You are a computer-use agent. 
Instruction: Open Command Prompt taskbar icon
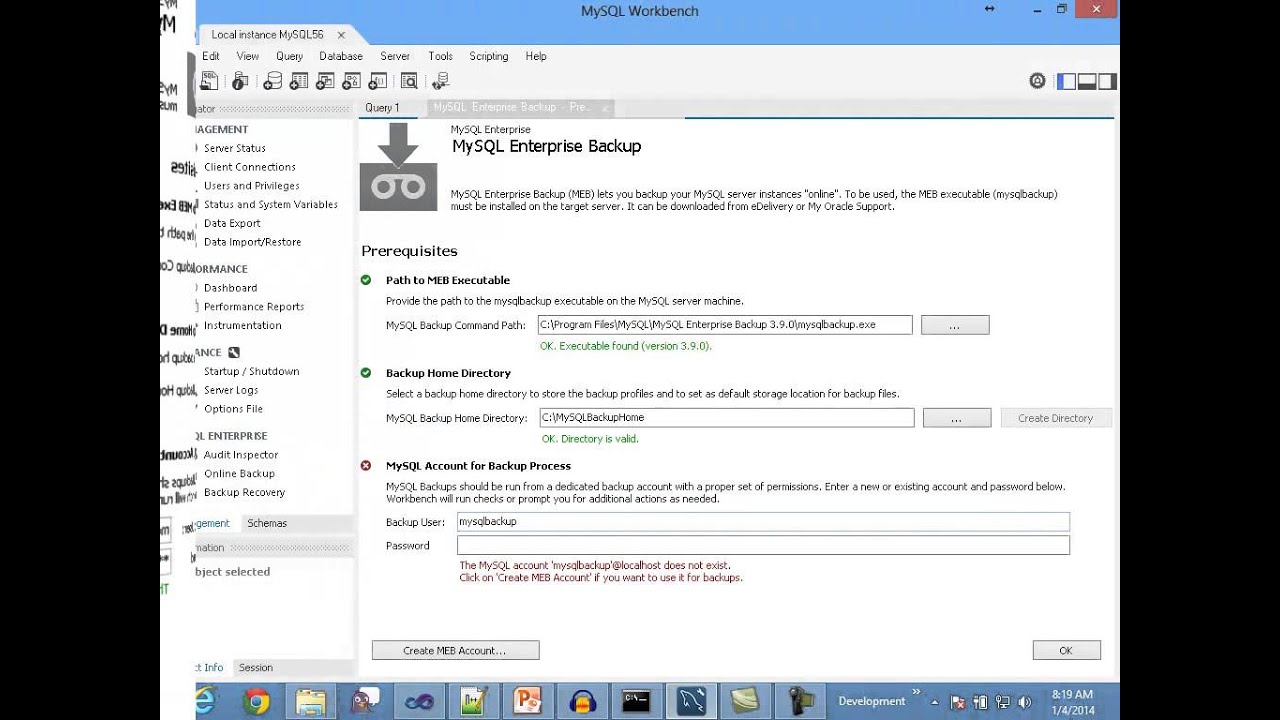(636, 701)
